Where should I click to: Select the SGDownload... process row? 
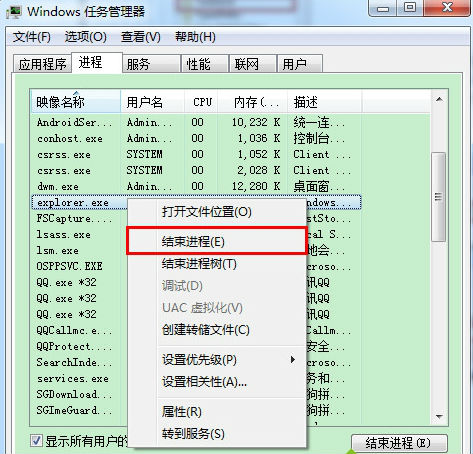79,394
